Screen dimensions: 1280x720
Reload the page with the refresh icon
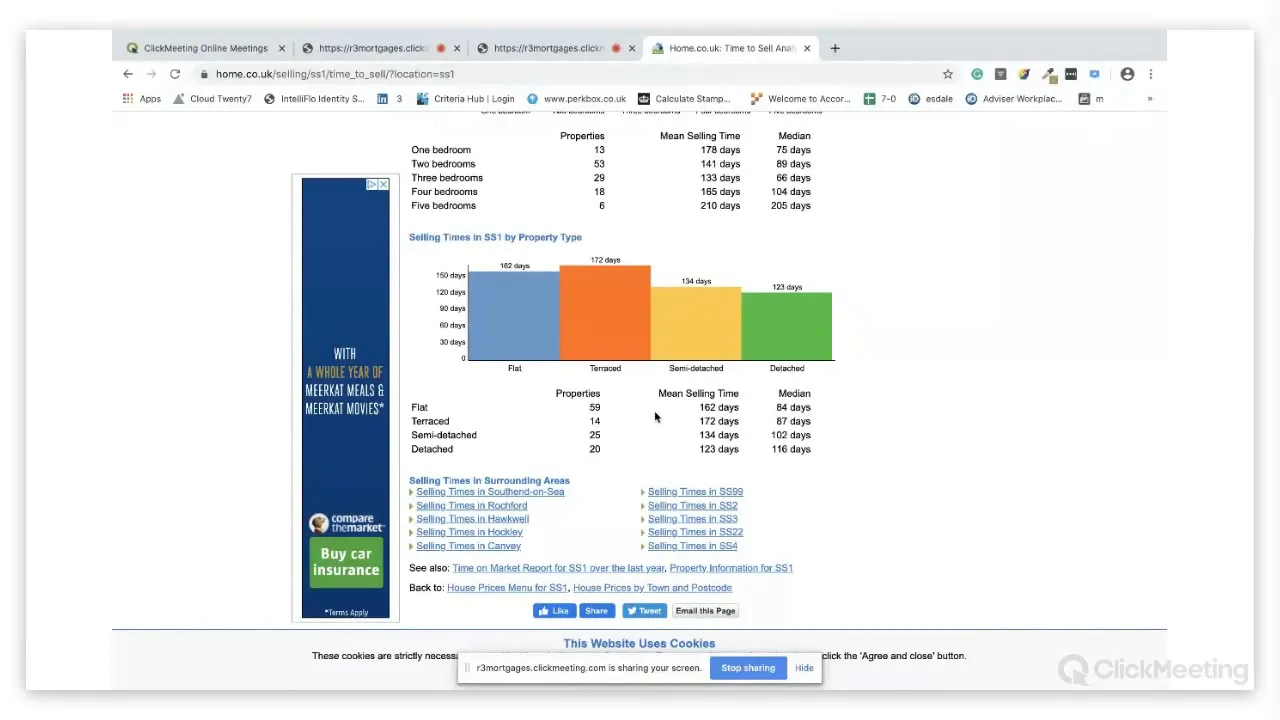point(175,74)
